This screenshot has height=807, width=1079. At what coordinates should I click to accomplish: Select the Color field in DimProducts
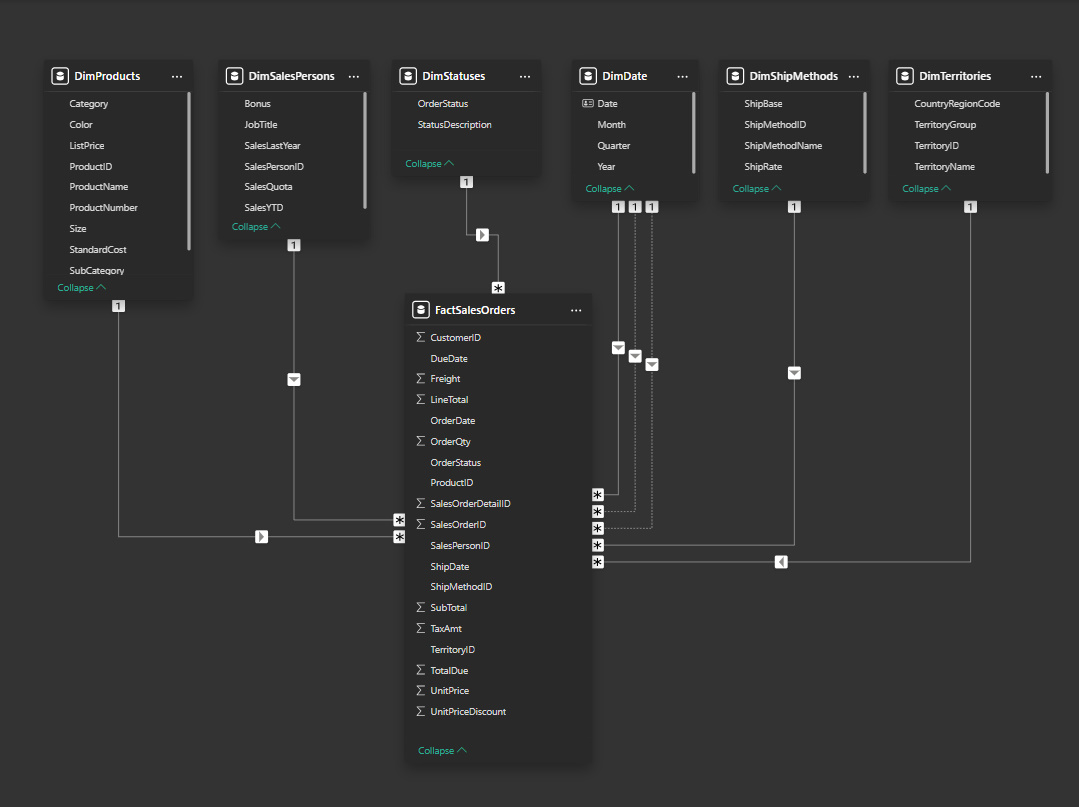coord(81,125)
